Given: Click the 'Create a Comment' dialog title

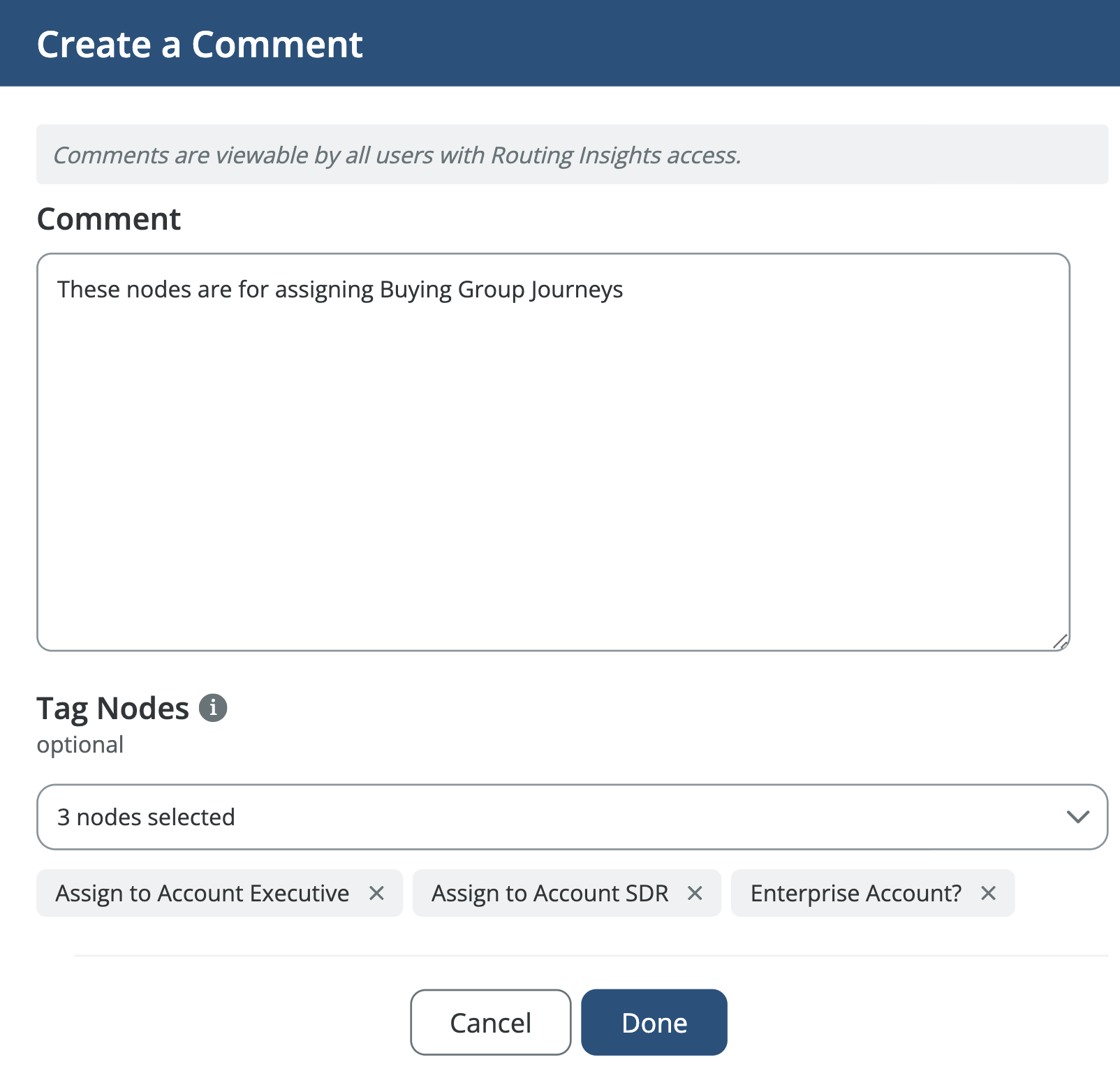Looking at the screenshot, I should [x=200, y=45].
